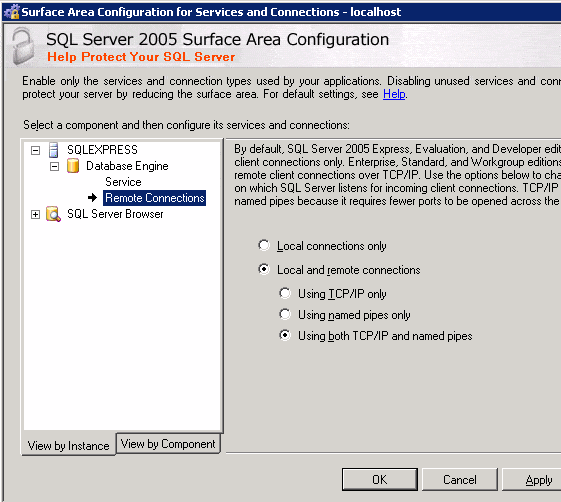Select Remote Connections tree item
Screen dimensions: 561x502
click(155, 198)
